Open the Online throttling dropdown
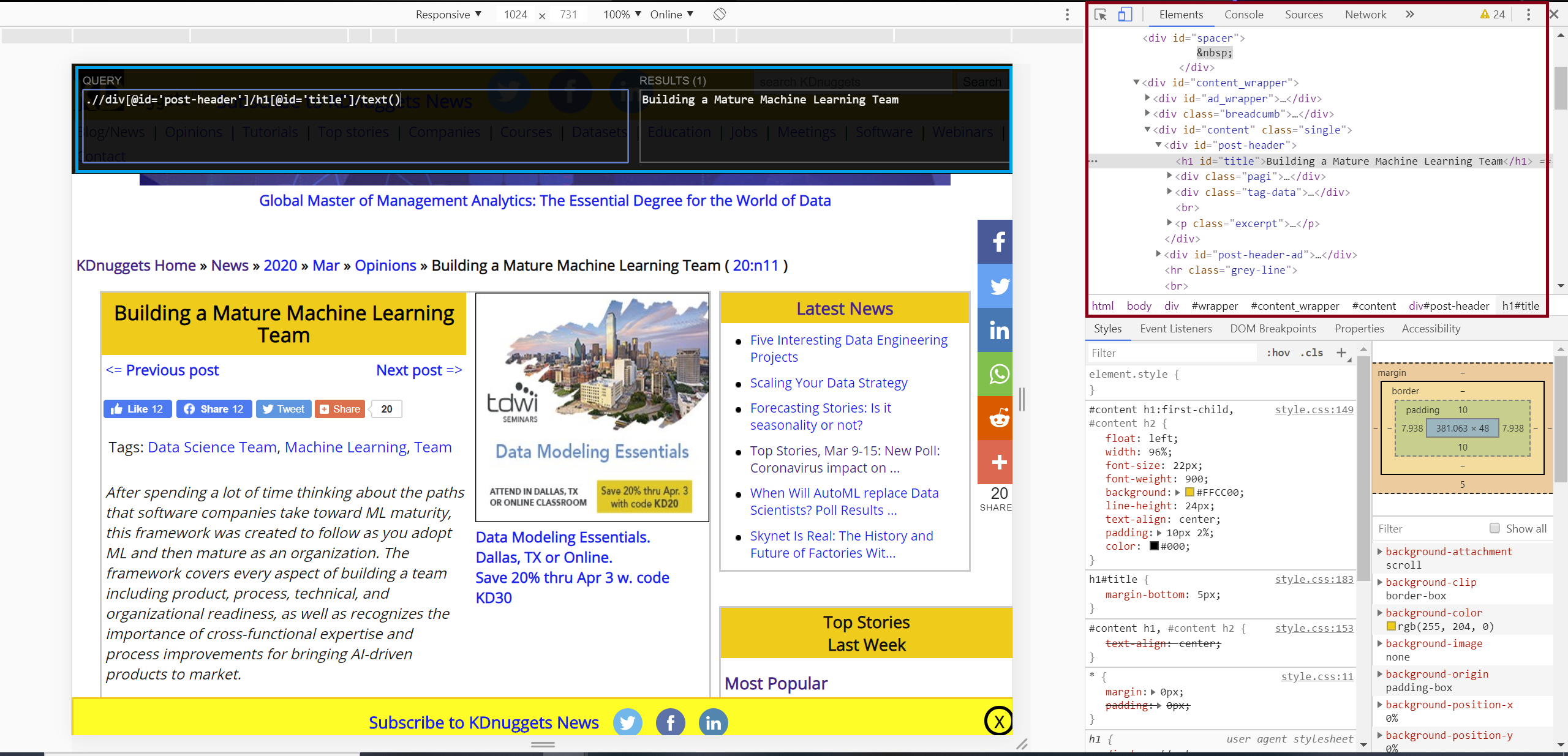1568x756 pixels. click(x=671, y=14)
